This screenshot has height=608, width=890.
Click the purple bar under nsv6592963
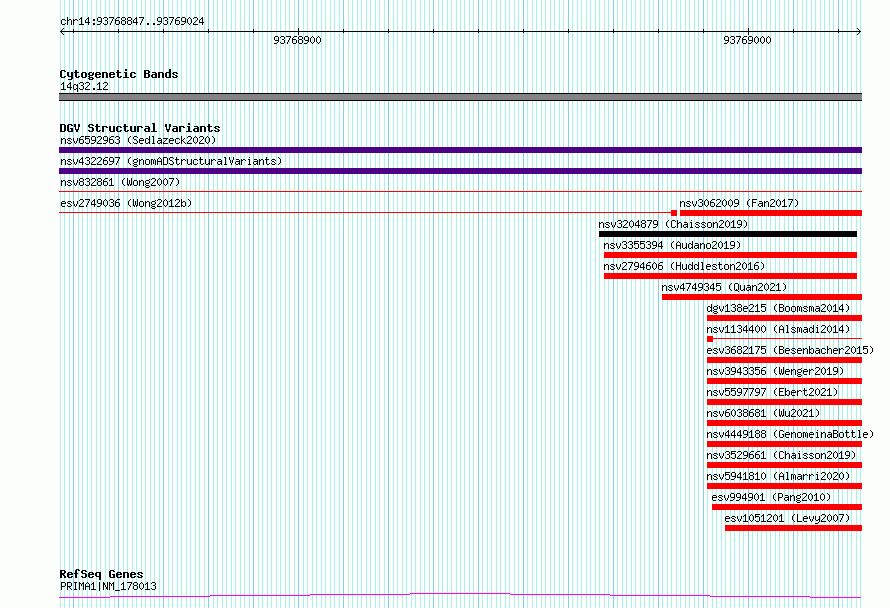pyautogui.click(x=460, y=150)
